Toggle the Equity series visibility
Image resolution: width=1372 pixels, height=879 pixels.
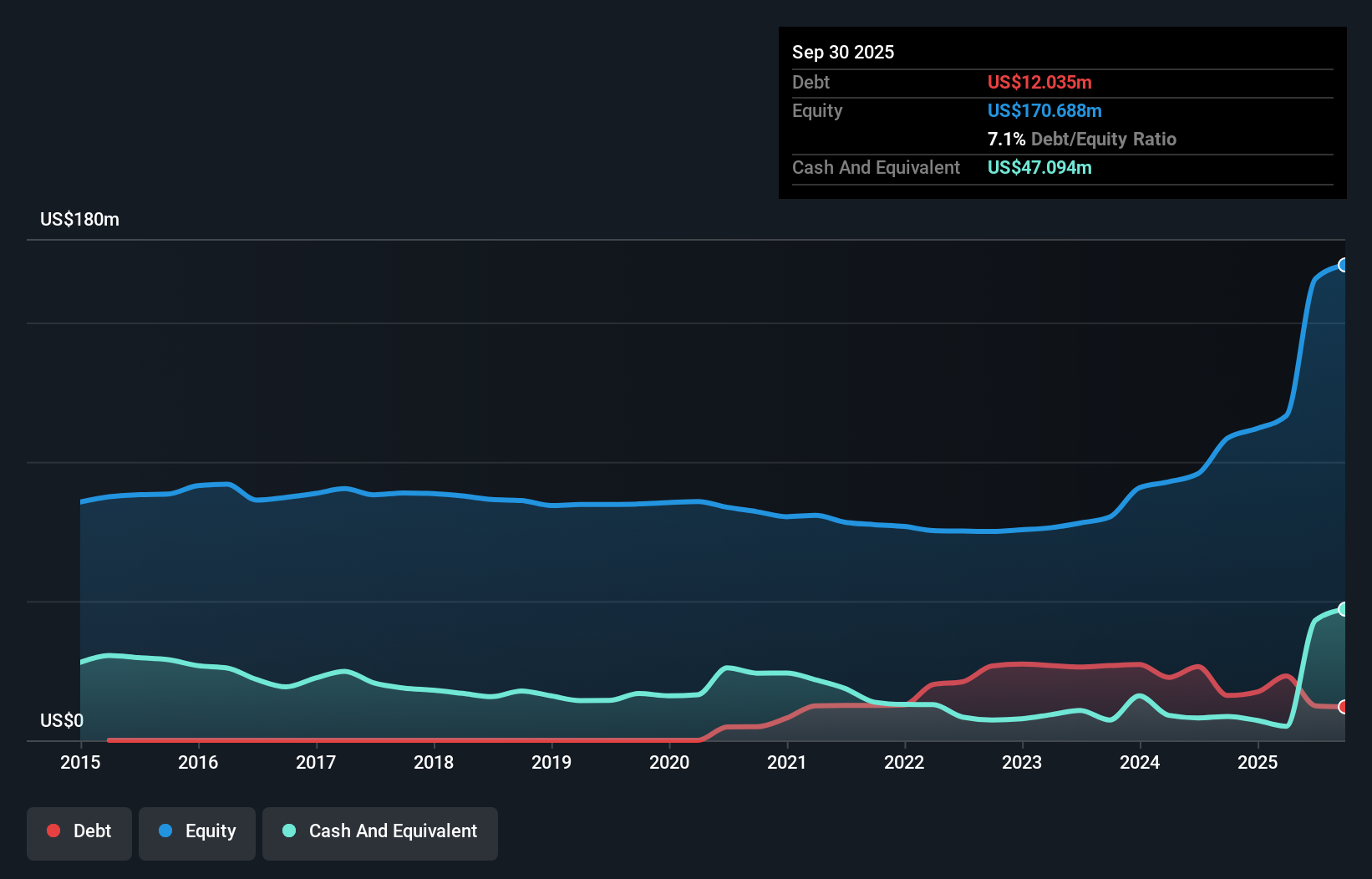[197, 833]
